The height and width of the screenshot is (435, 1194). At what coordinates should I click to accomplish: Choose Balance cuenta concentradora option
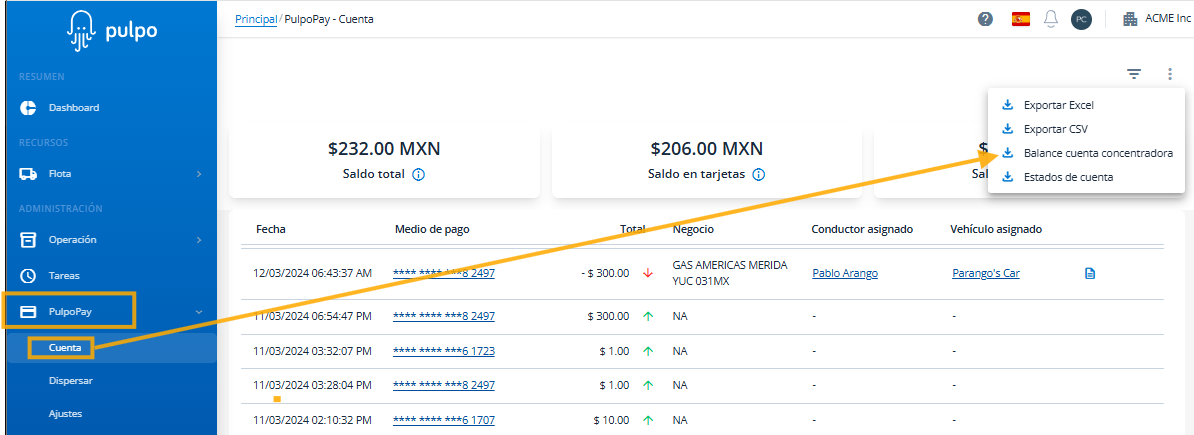point(1097,153)
